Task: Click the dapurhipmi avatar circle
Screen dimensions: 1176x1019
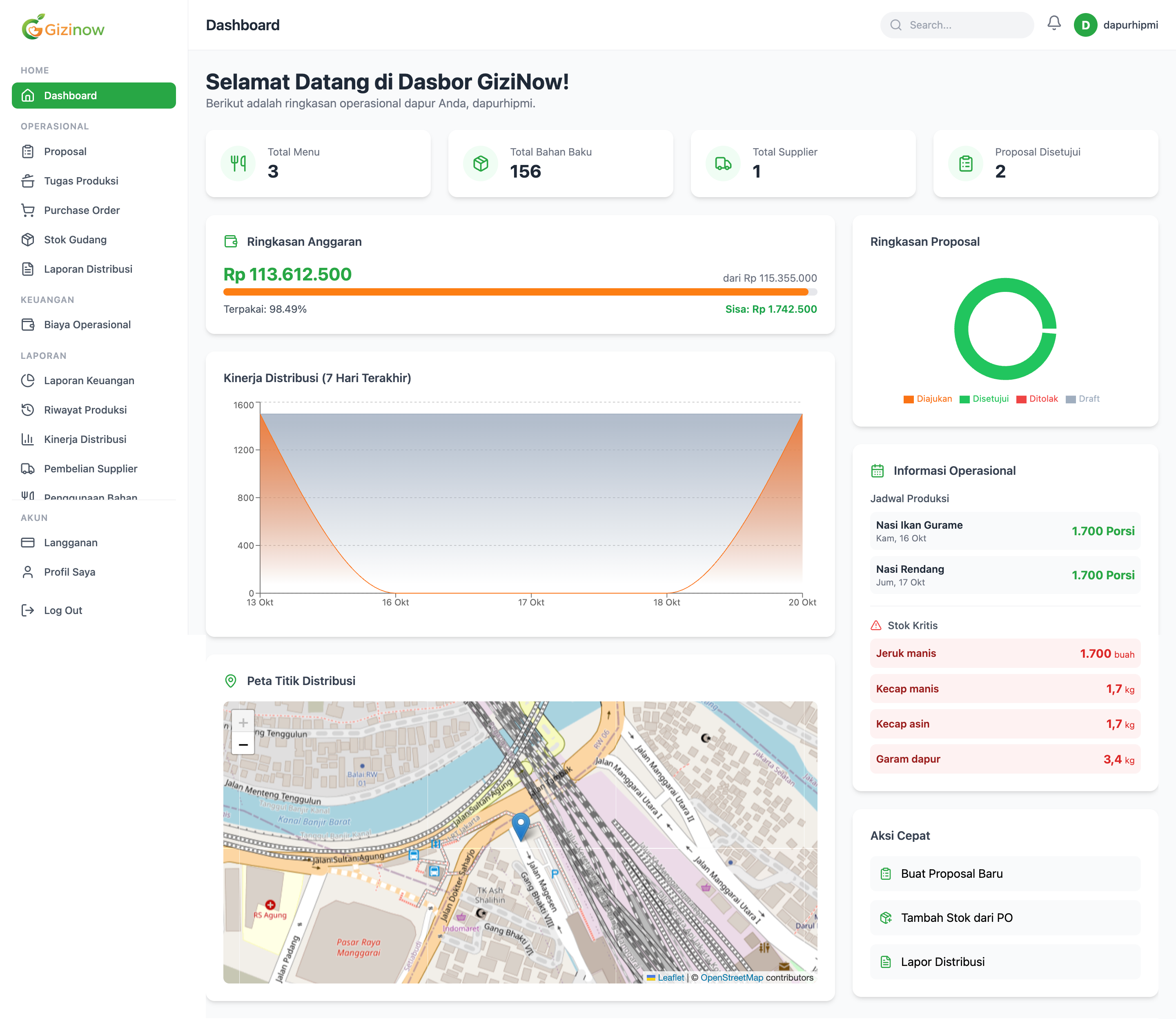Action: coord(1085,25)
